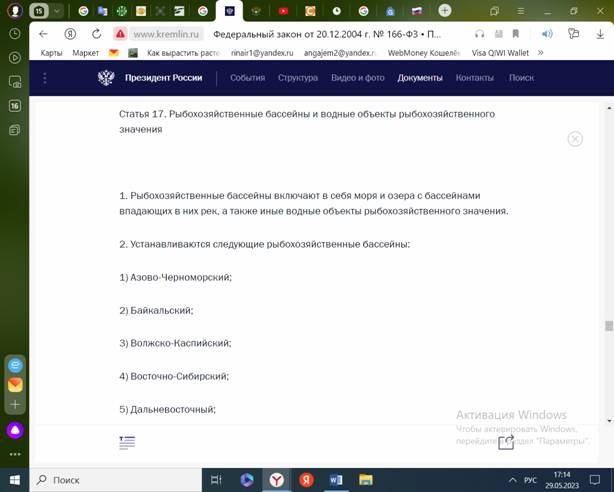Open the document contents list icon

[127, 442]
